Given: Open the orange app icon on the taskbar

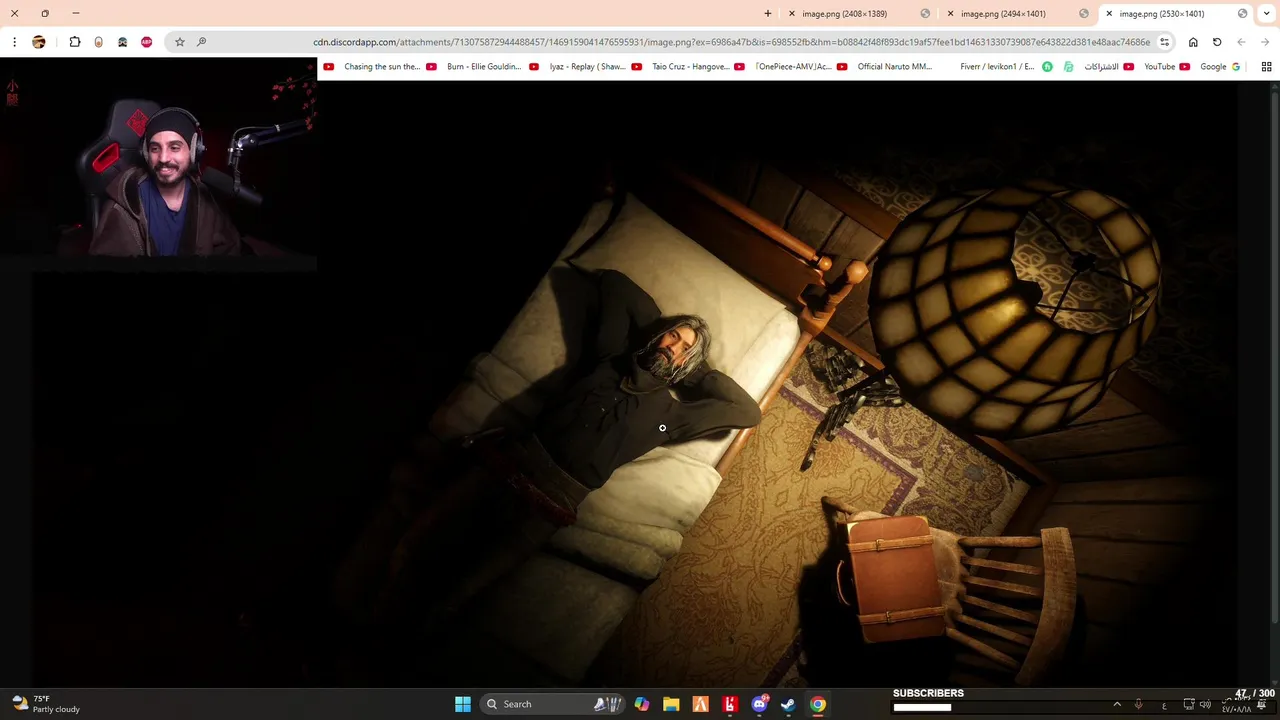Looking at the screenshot, I should click(701, 704).
